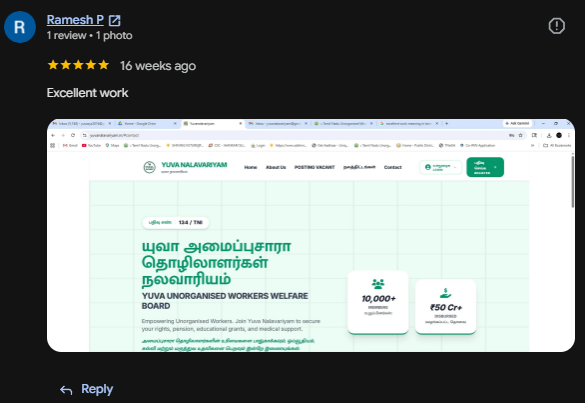
Task: Click the page's vertical scrollbar
Action: [x=572, y=182]
